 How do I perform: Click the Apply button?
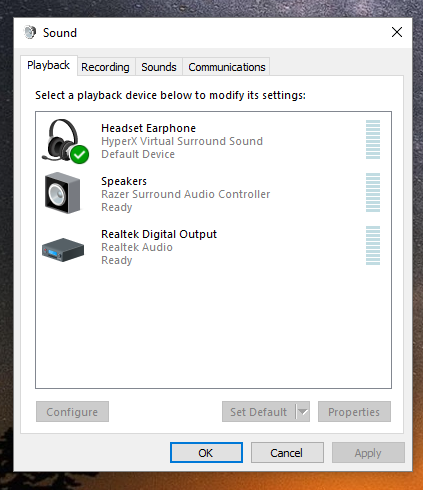pyautogui.click(x=368, y=453)
